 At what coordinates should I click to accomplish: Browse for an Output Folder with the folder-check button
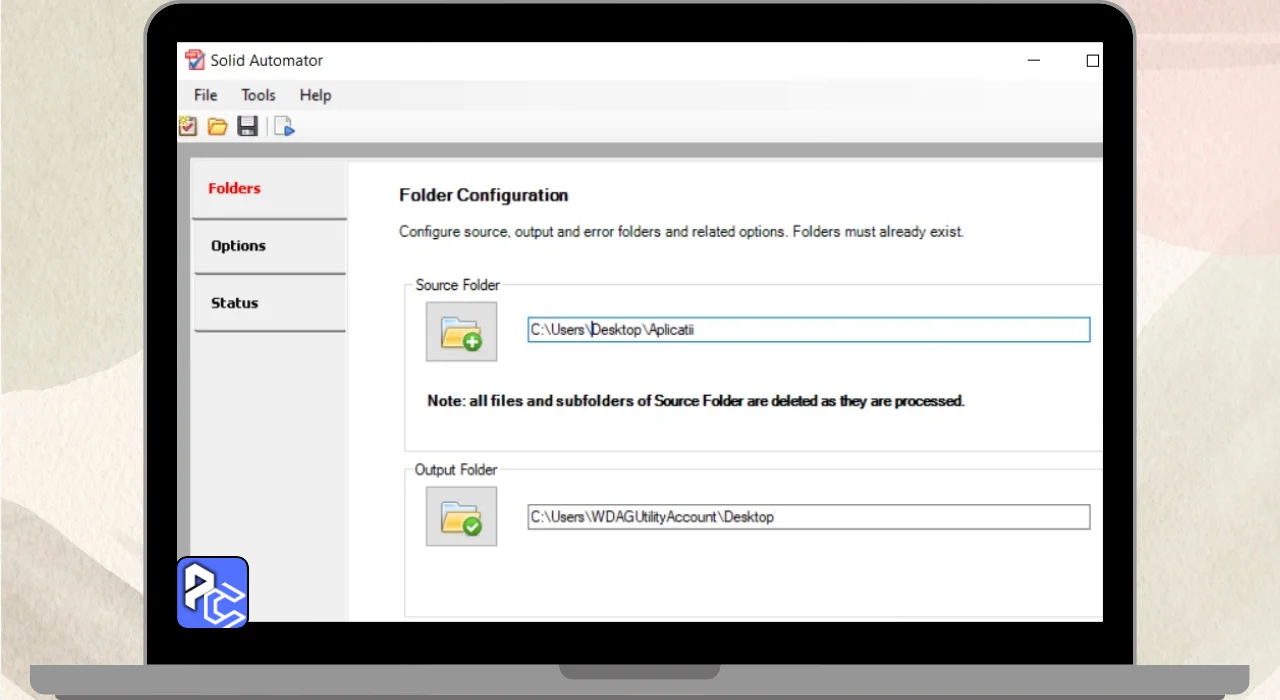pos(461,516)
